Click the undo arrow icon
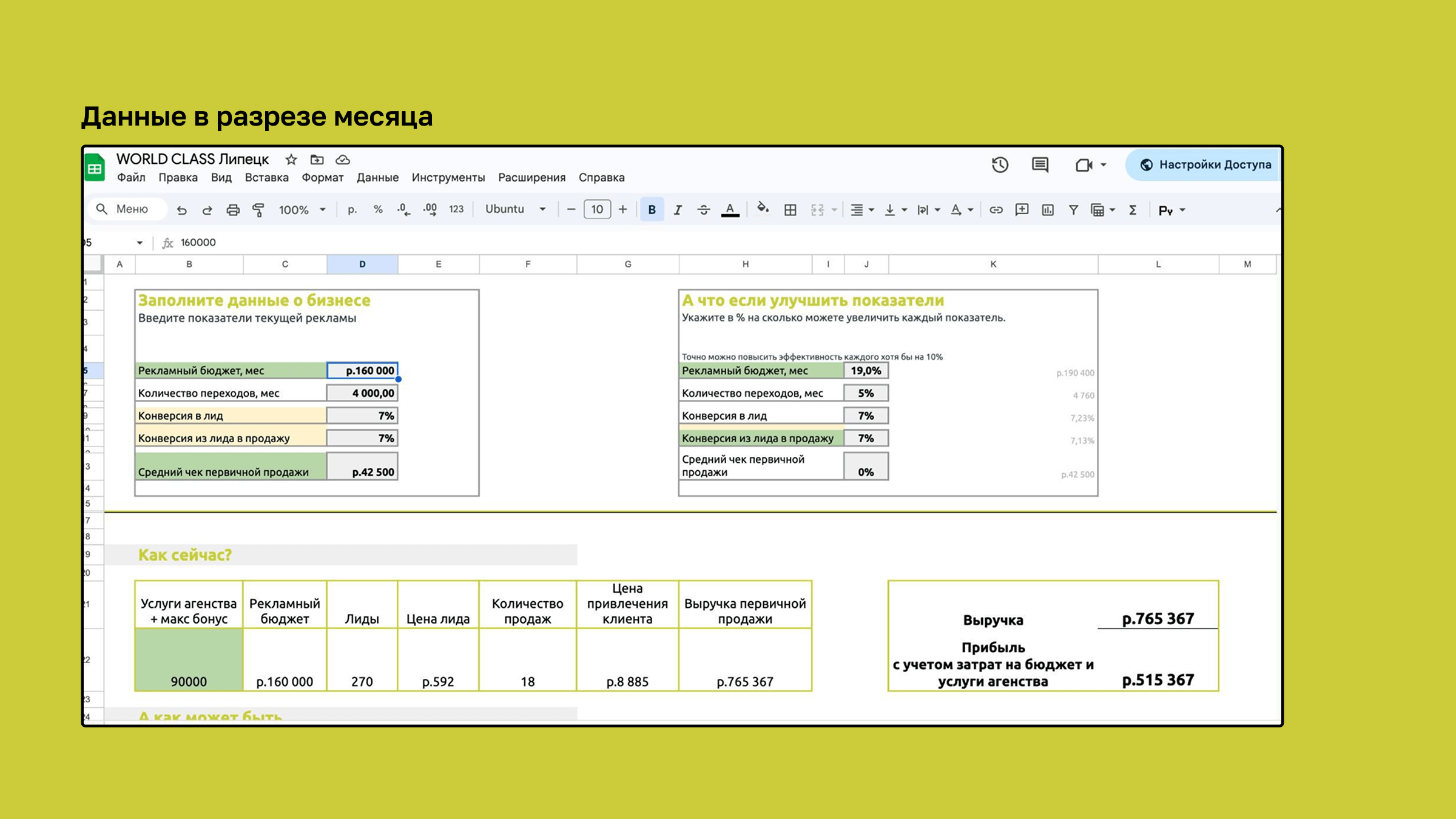 [181, 210]
